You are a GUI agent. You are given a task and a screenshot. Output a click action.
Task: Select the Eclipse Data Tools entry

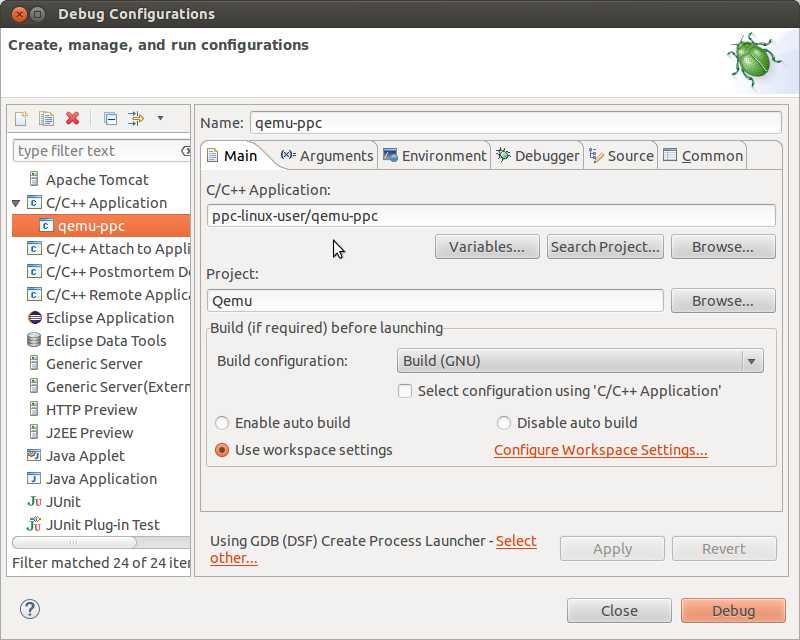(96, 340)
